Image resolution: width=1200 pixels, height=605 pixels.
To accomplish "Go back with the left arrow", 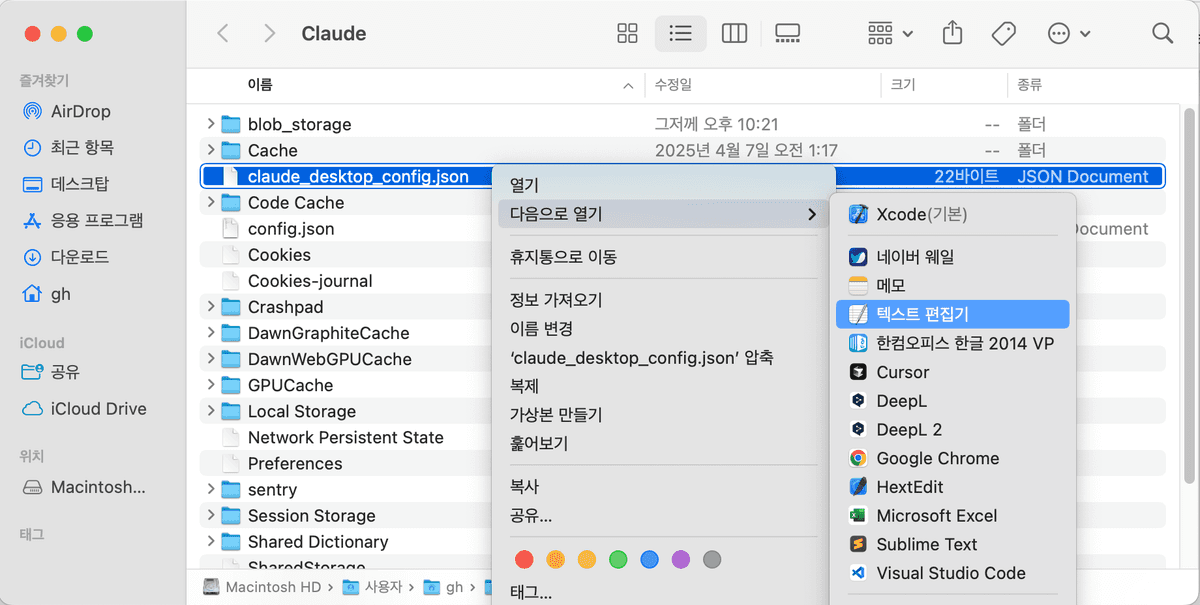I will [x=223, y=33].
